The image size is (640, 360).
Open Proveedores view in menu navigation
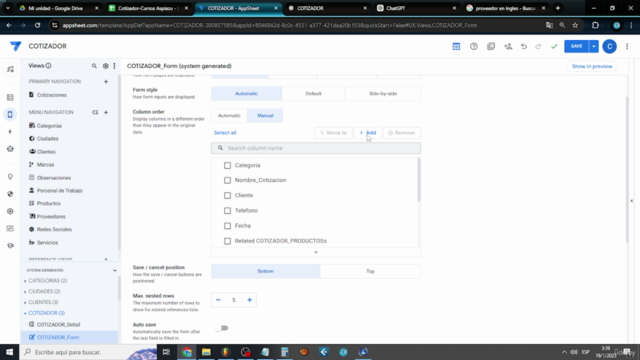pos(51,217)
